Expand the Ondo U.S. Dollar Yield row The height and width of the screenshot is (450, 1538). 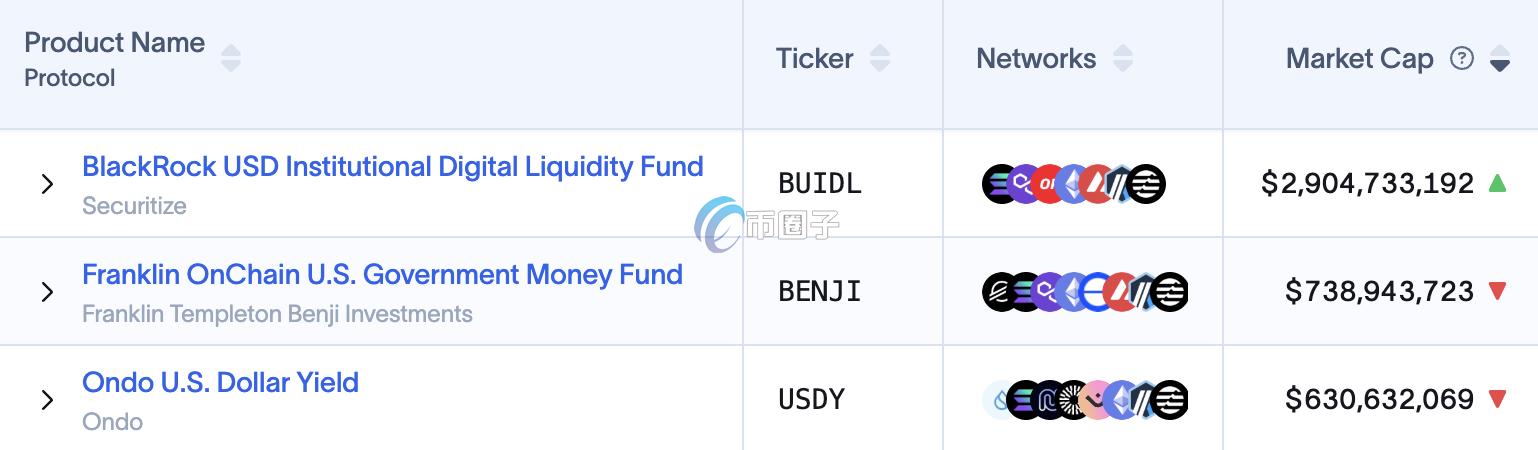(x=47, y=400)
